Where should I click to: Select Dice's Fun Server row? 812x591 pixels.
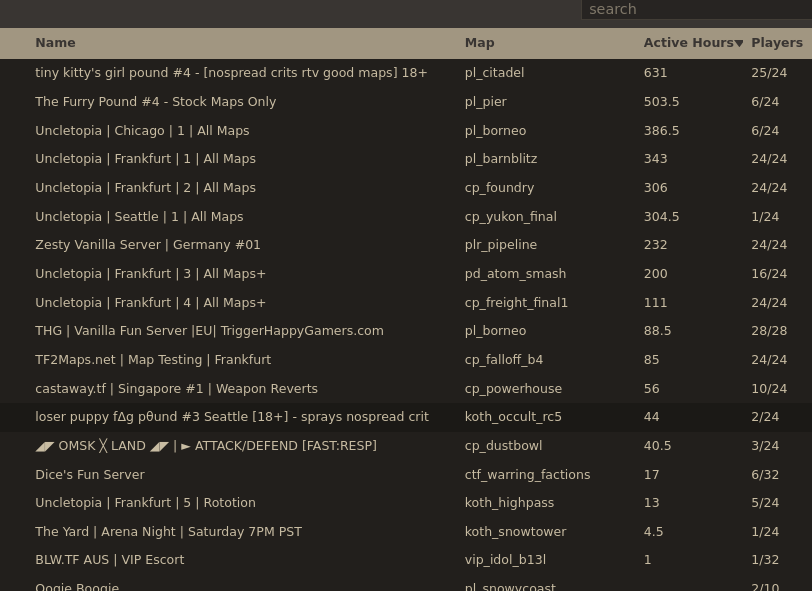point(406,474)
